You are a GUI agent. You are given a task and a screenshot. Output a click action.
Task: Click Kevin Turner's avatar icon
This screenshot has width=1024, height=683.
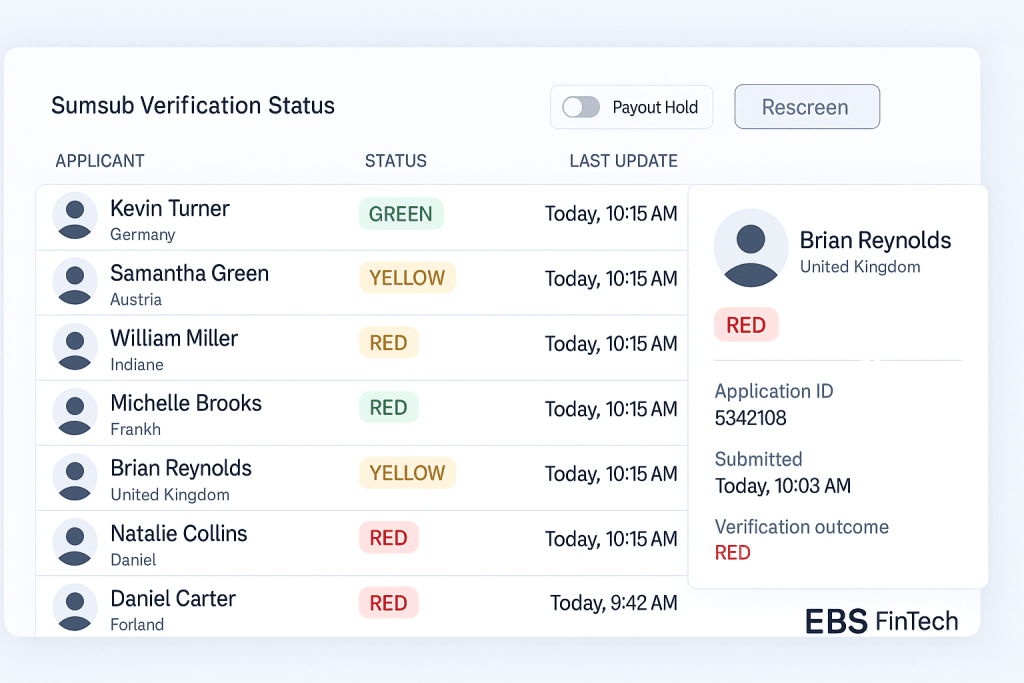[75, 216]
